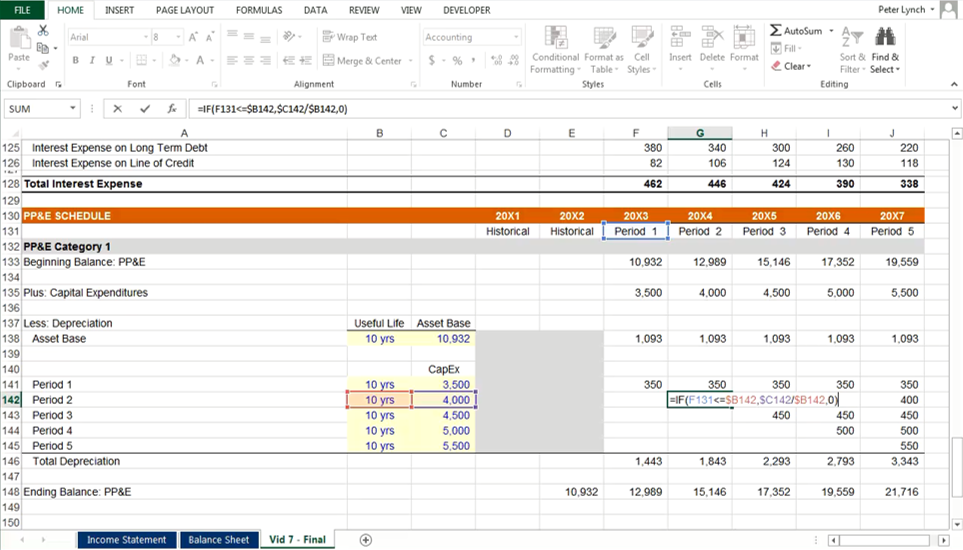Click Decrease Font Size icon
Viewport: 963px width, 550px height.
[x=210, y=37]
